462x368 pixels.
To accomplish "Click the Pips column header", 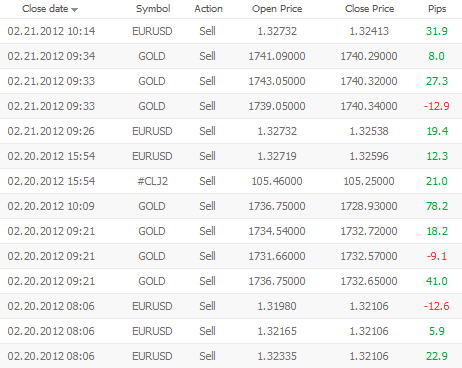I will 437,9.
